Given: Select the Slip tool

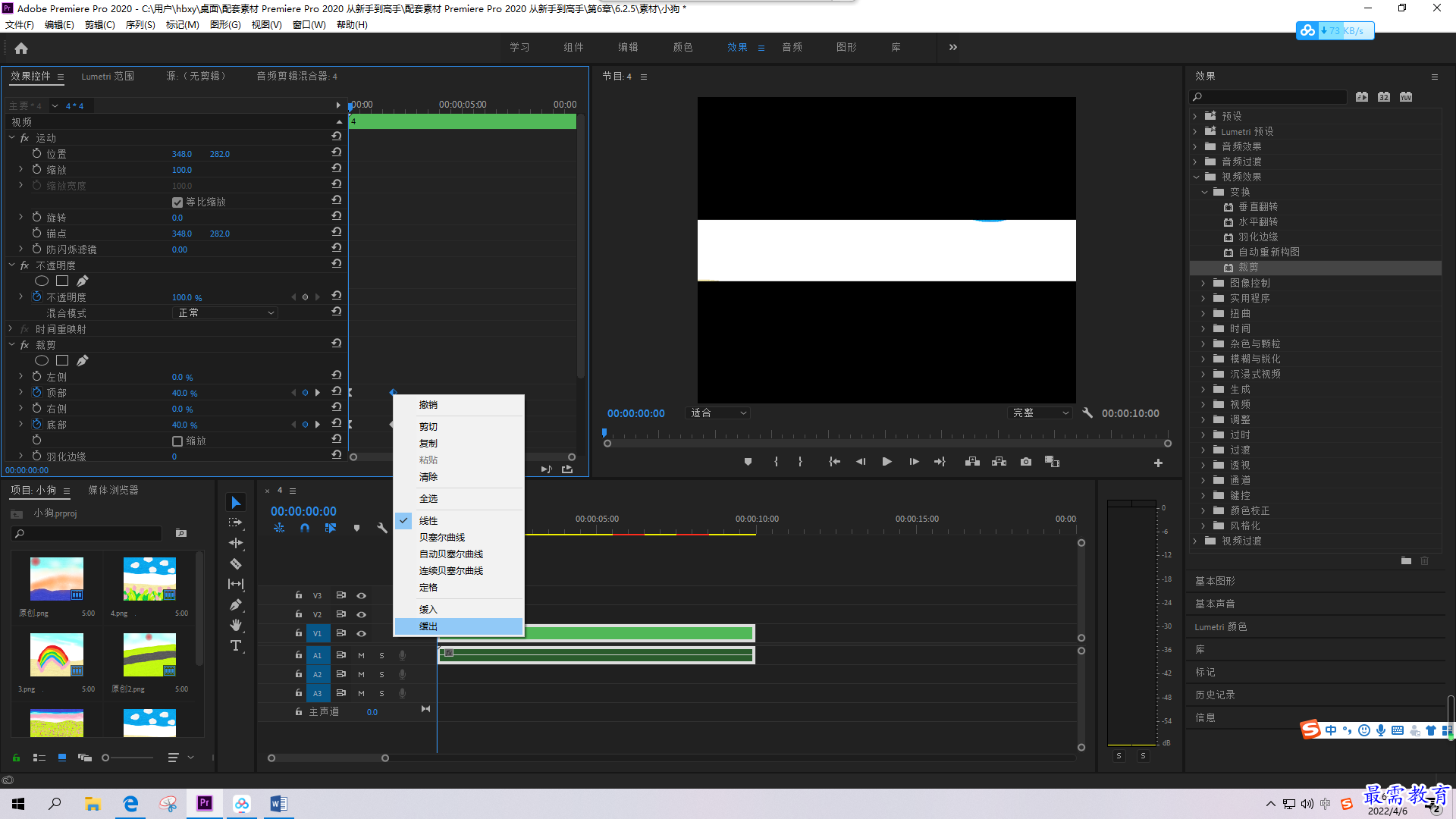Looking at the screenshot, I should [236, 584].
